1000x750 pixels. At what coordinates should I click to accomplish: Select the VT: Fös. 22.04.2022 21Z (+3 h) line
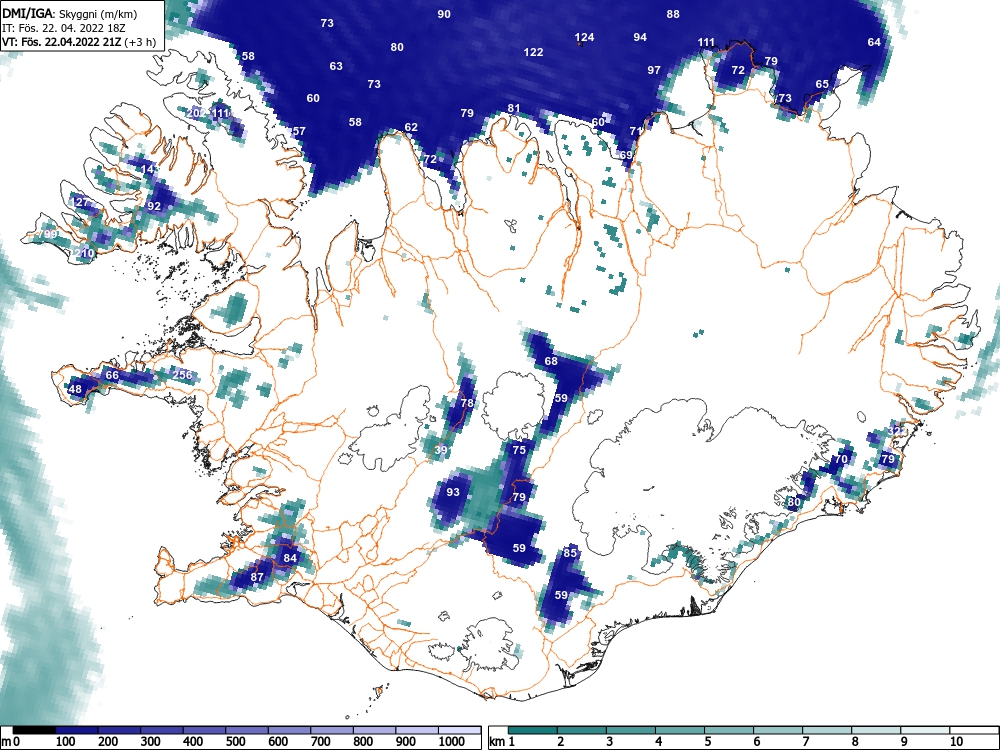pyautogui.click(x=79, y=42)
